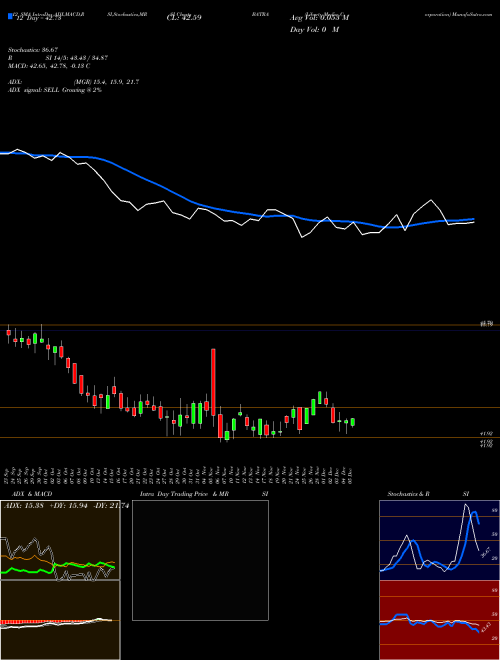Click the empty intraday trading chart panel
This screenshot has width=500, height=660.
200,560
